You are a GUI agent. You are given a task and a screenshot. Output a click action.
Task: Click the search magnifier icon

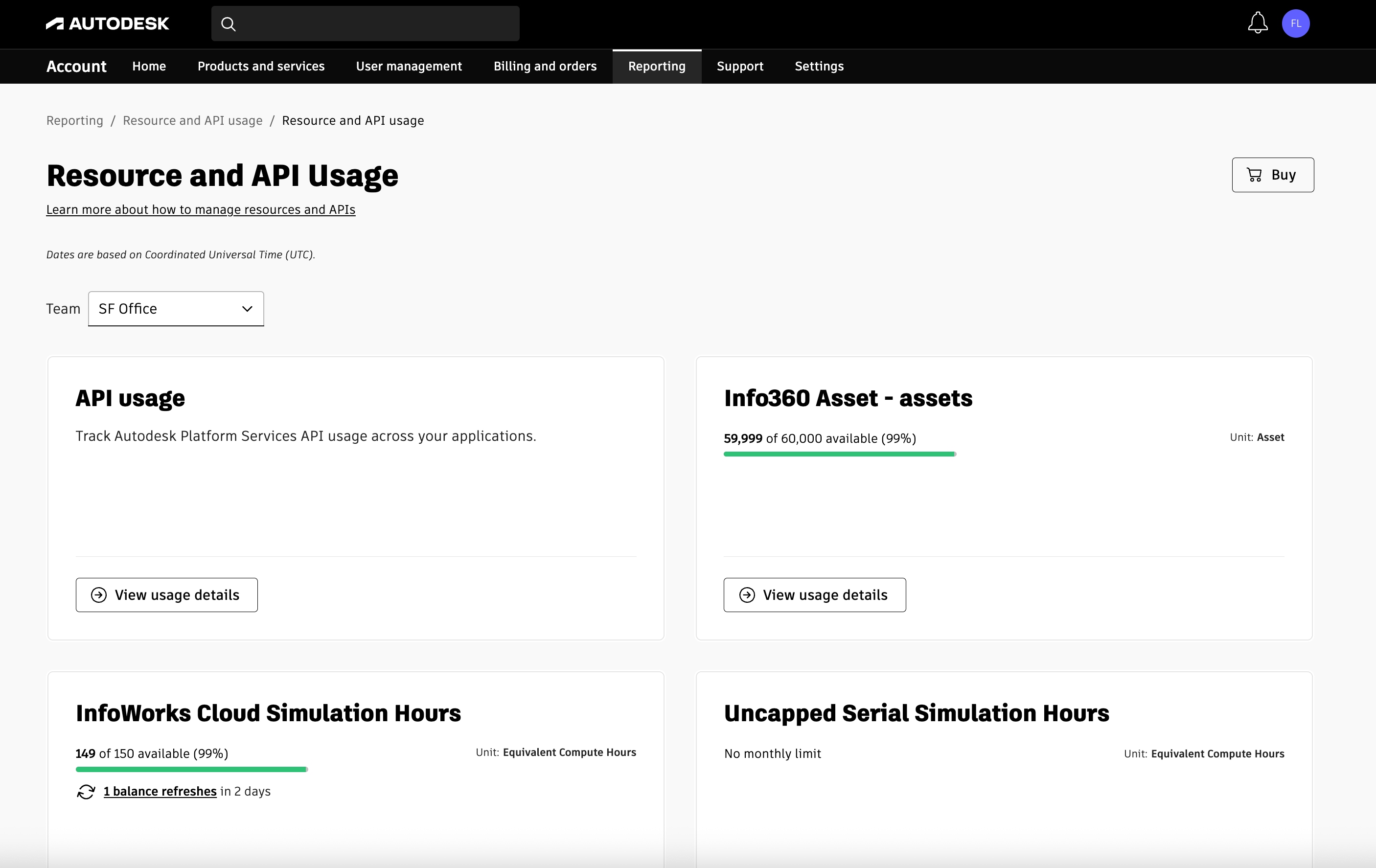(x=229, y=23)
